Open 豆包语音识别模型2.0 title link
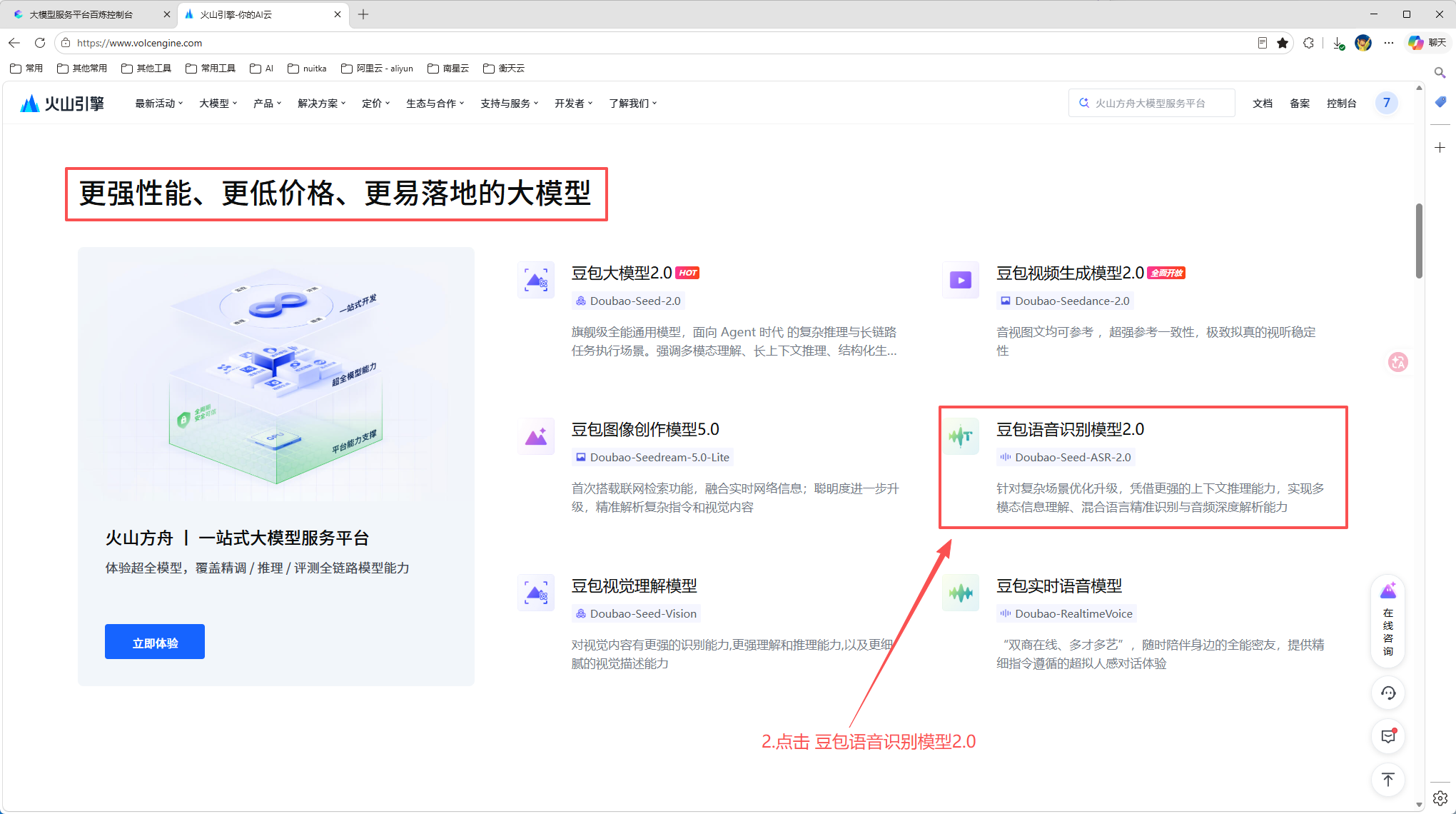The height and width of the screenshot is (814, 1456). coord(1070,429)
